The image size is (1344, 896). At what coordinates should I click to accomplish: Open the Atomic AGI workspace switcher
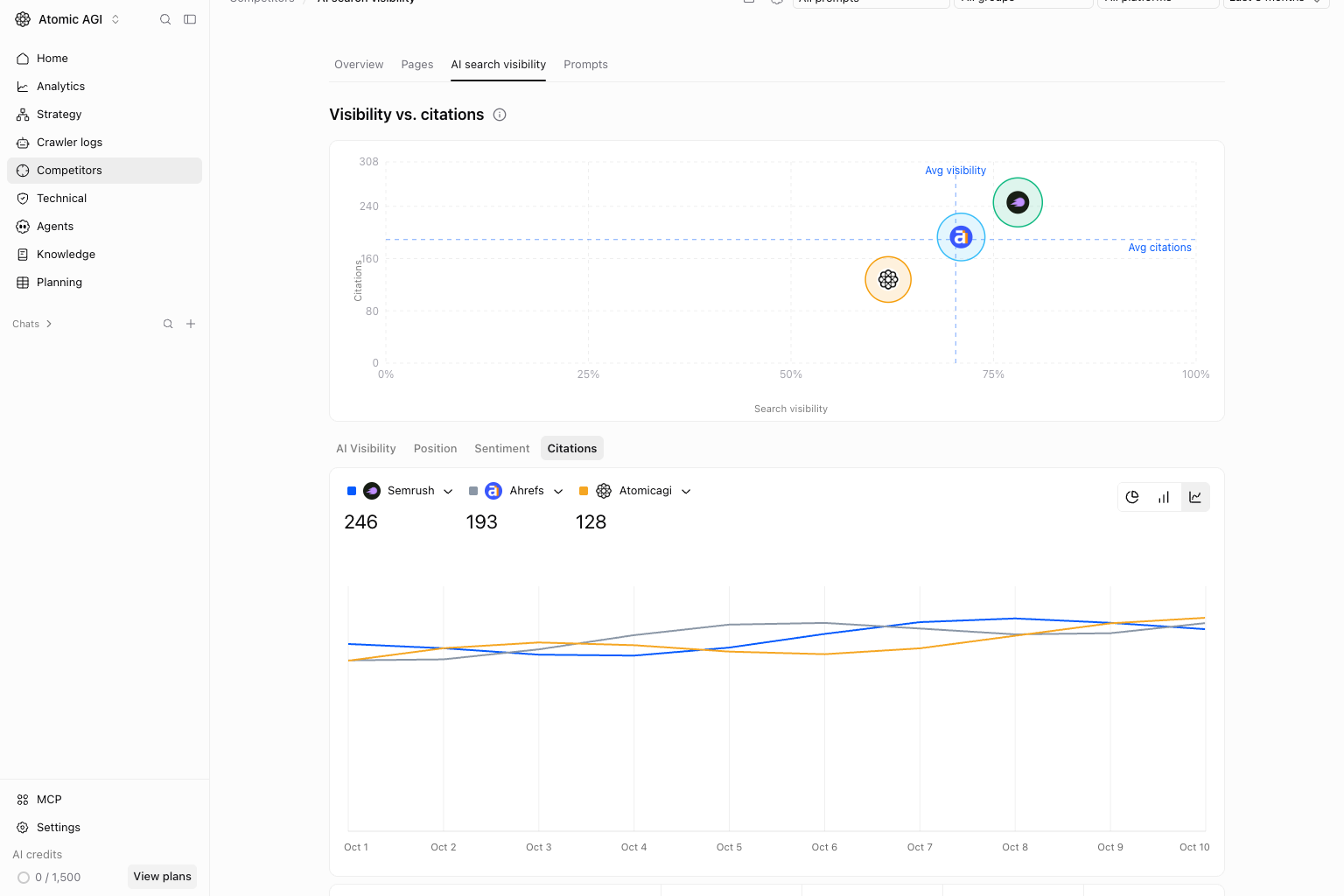coord(67,19)
